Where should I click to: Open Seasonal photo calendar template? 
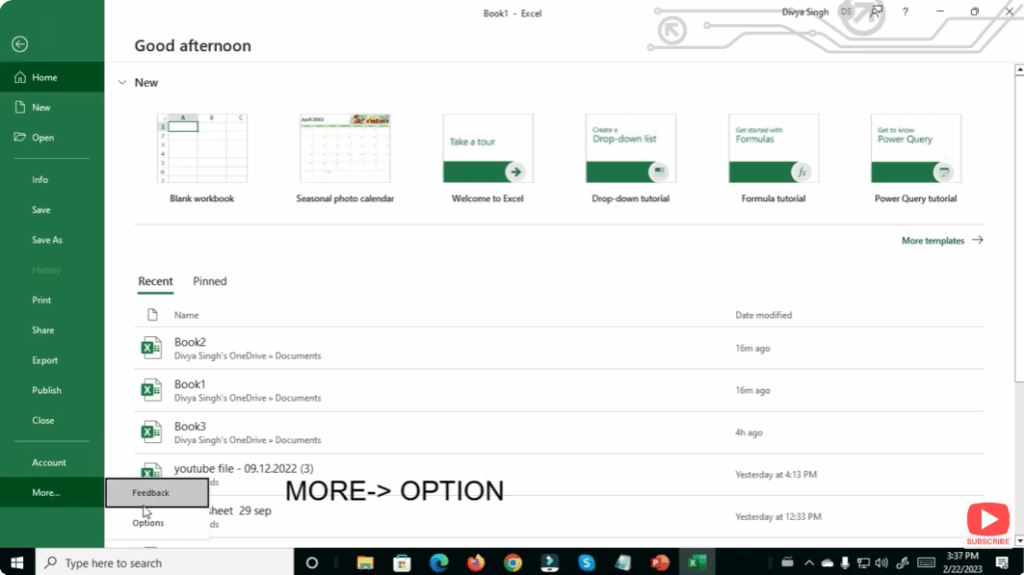point(345,148)
